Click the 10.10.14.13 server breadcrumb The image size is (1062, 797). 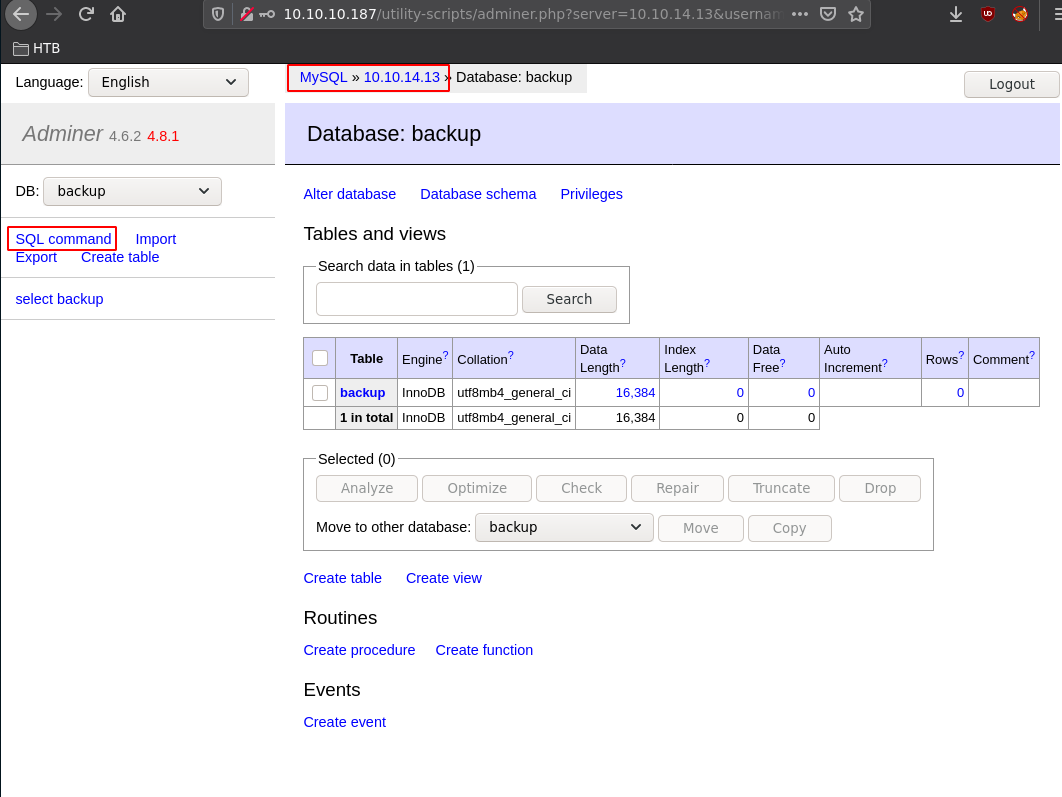click(402, 77)
